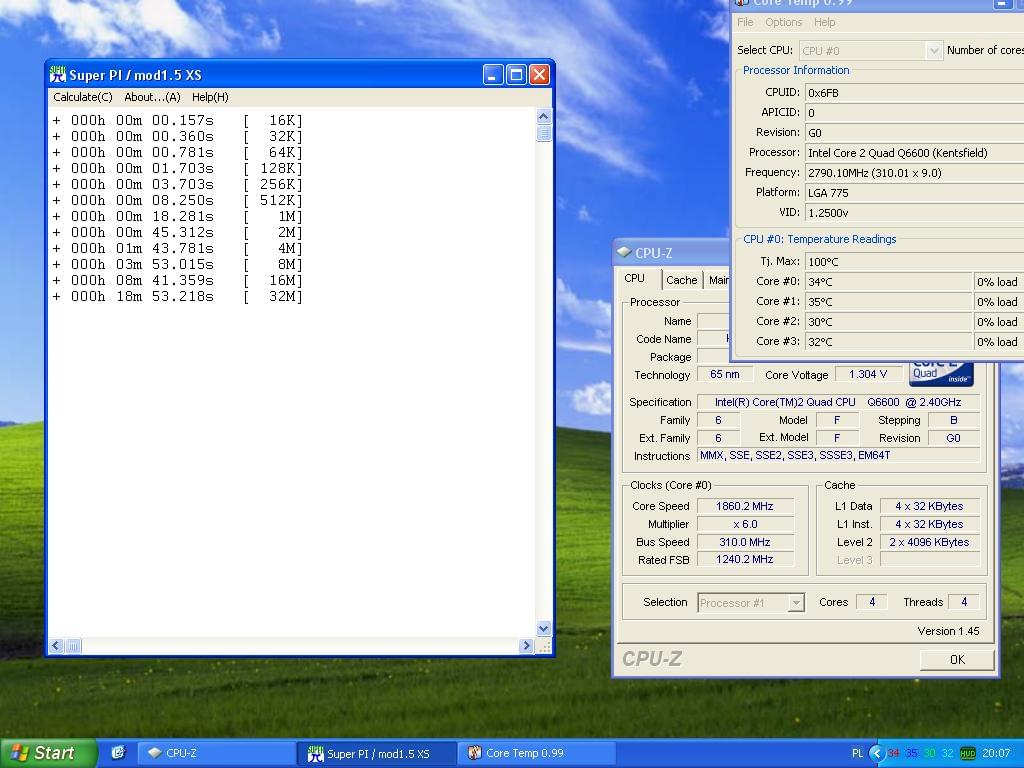The image size is (1024, 768).
Task: Click the Super PI title bar icon
Action: tap(58, 75)
